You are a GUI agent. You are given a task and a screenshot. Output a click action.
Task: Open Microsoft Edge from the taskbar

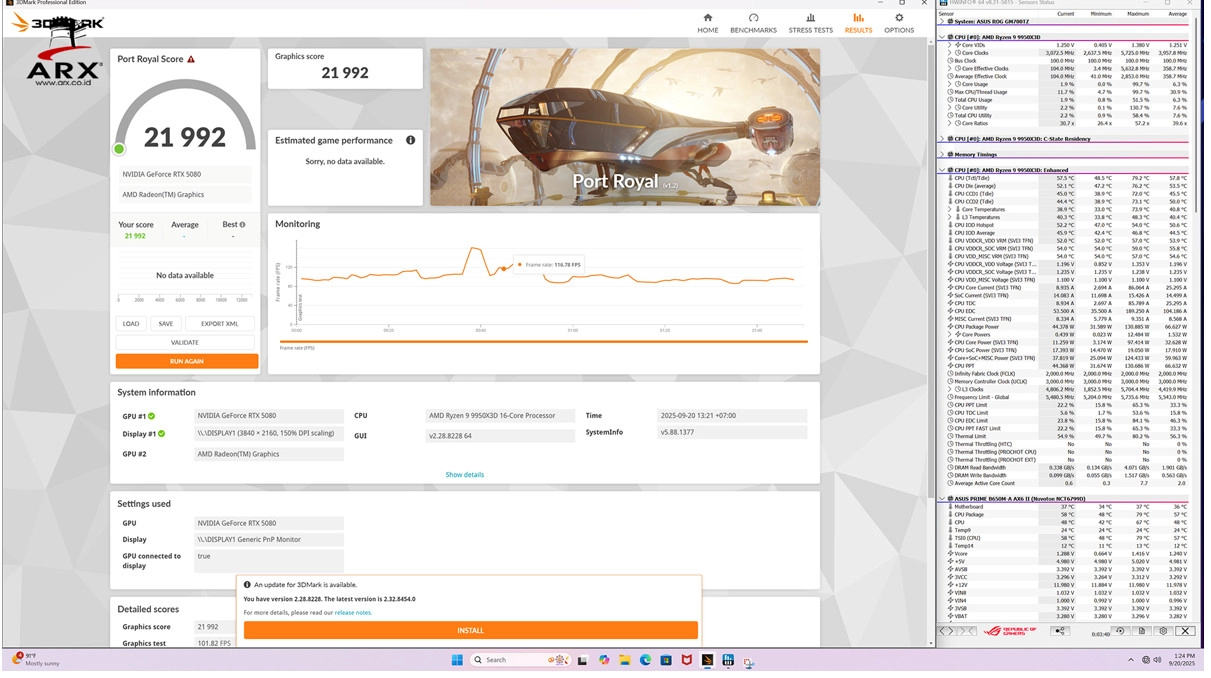tap(646, 660)
